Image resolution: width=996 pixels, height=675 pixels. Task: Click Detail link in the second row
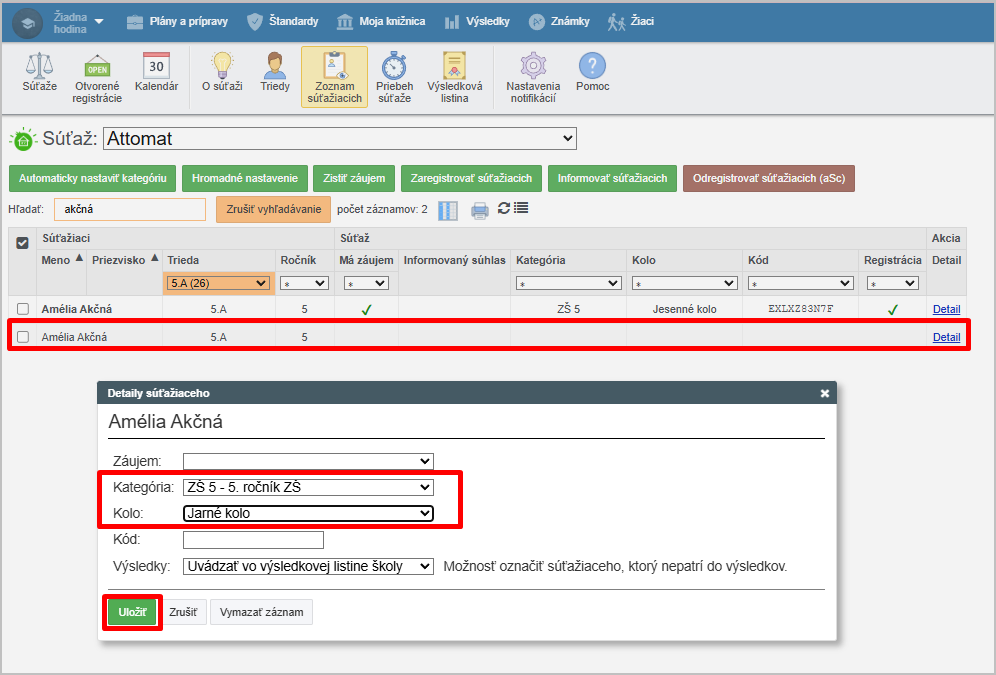click(x=946, y=337)
